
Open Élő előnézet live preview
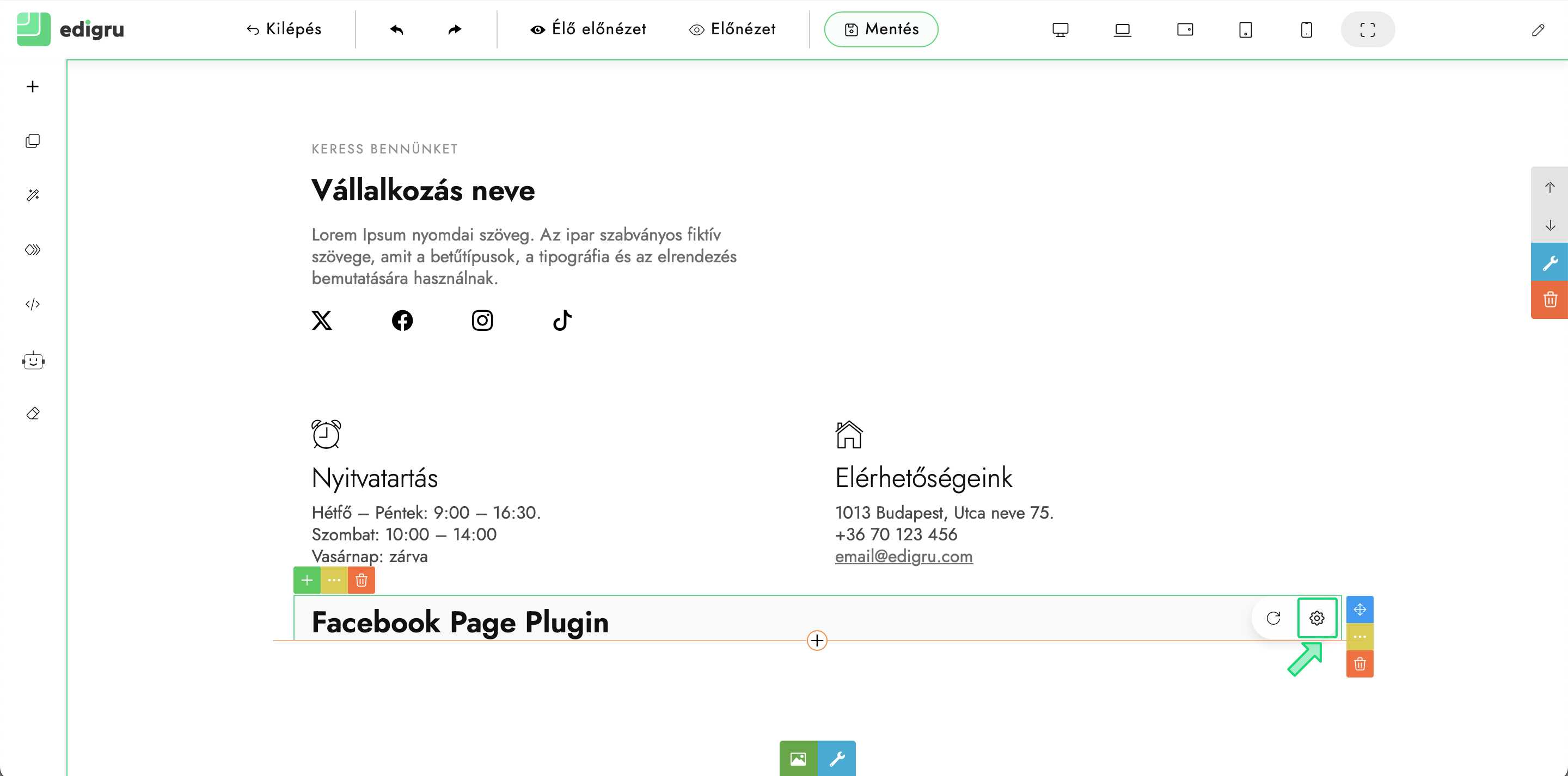click(x=588, y=29)
